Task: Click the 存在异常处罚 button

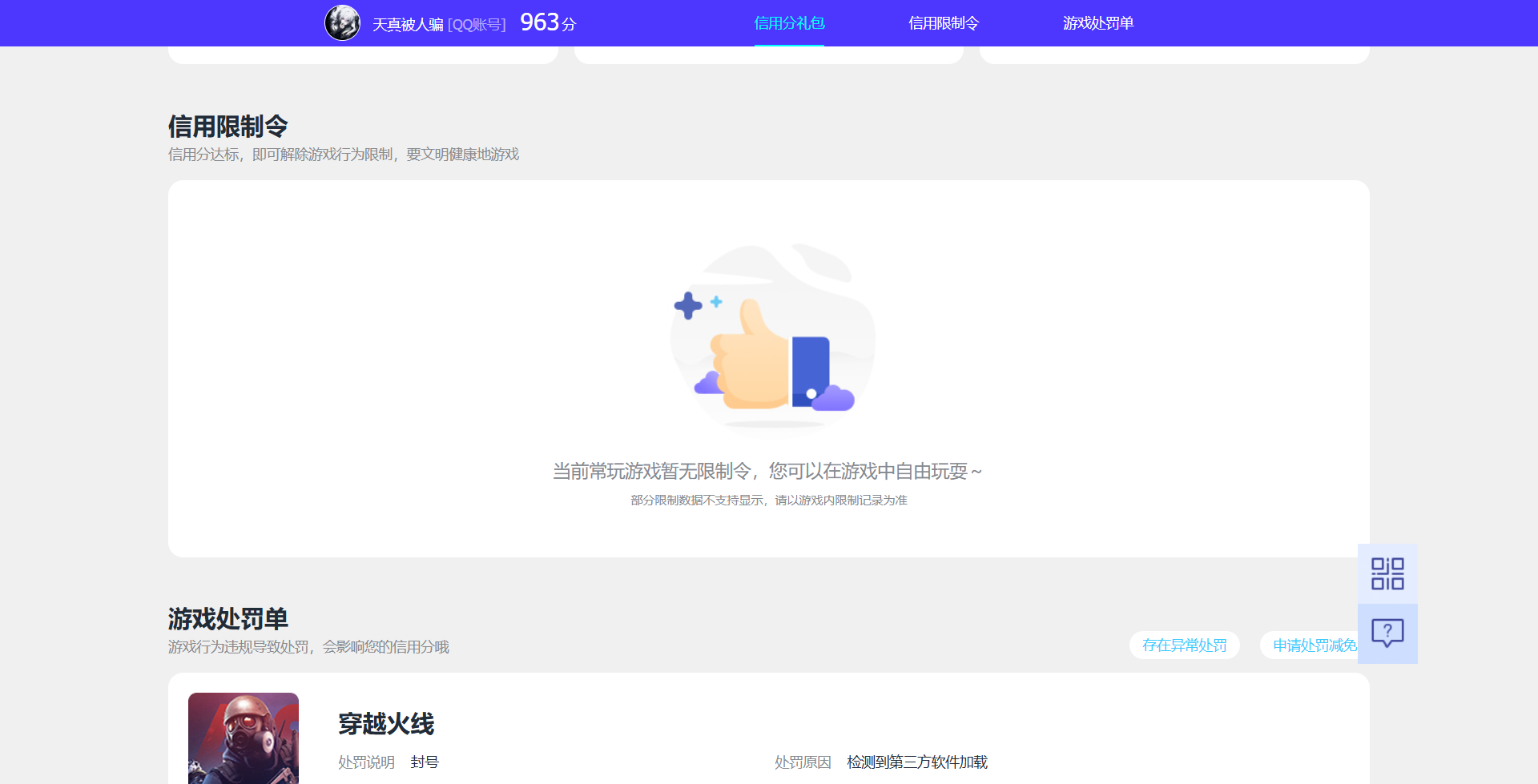Action: (x=1185, y=645)
